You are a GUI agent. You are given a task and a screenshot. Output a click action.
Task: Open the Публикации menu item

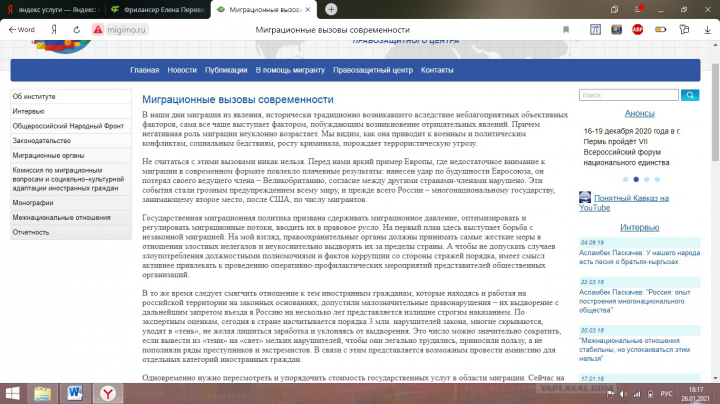tap(226, 70)
